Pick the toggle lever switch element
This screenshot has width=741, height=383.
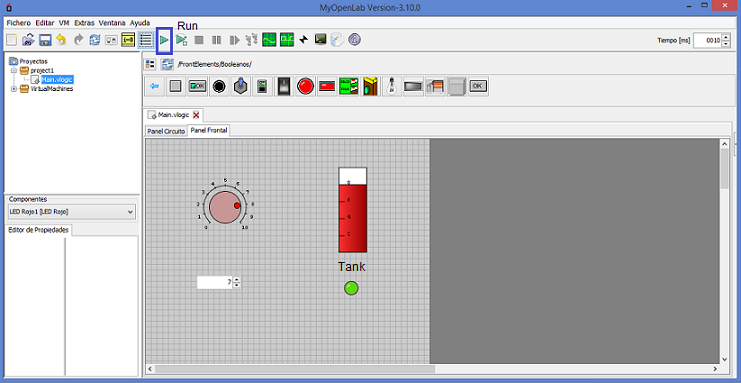tap(240, 87)
